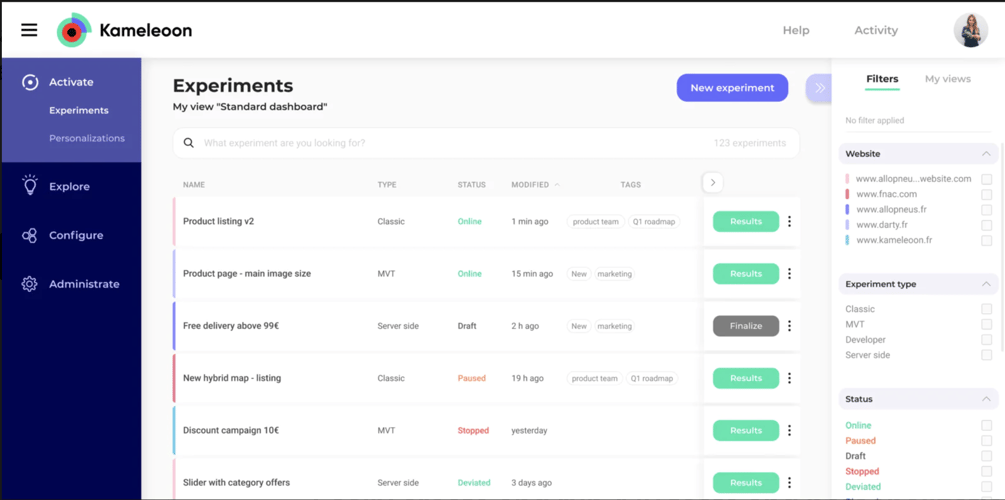Switch to the My views tab
The height and width of the screenshot is (500, 1005).
[x=947, y=79]
